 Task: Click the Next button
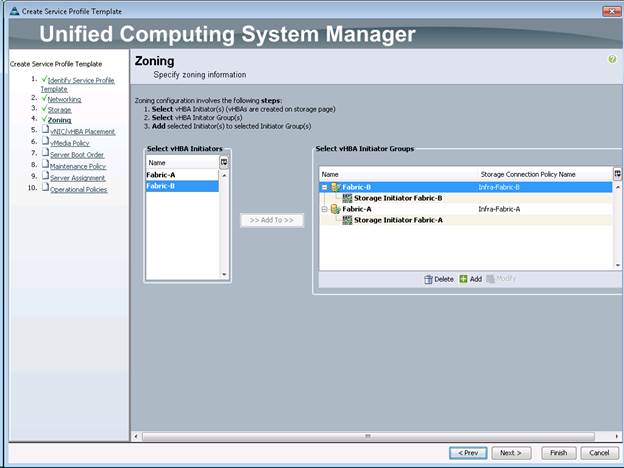[x=511, y=453]
